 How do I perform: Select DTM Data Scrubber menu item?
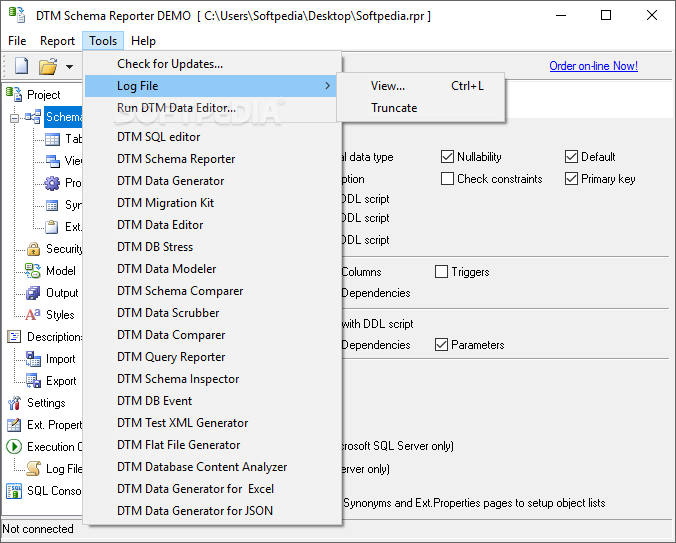pyautogui.click(x=210, y=313)
